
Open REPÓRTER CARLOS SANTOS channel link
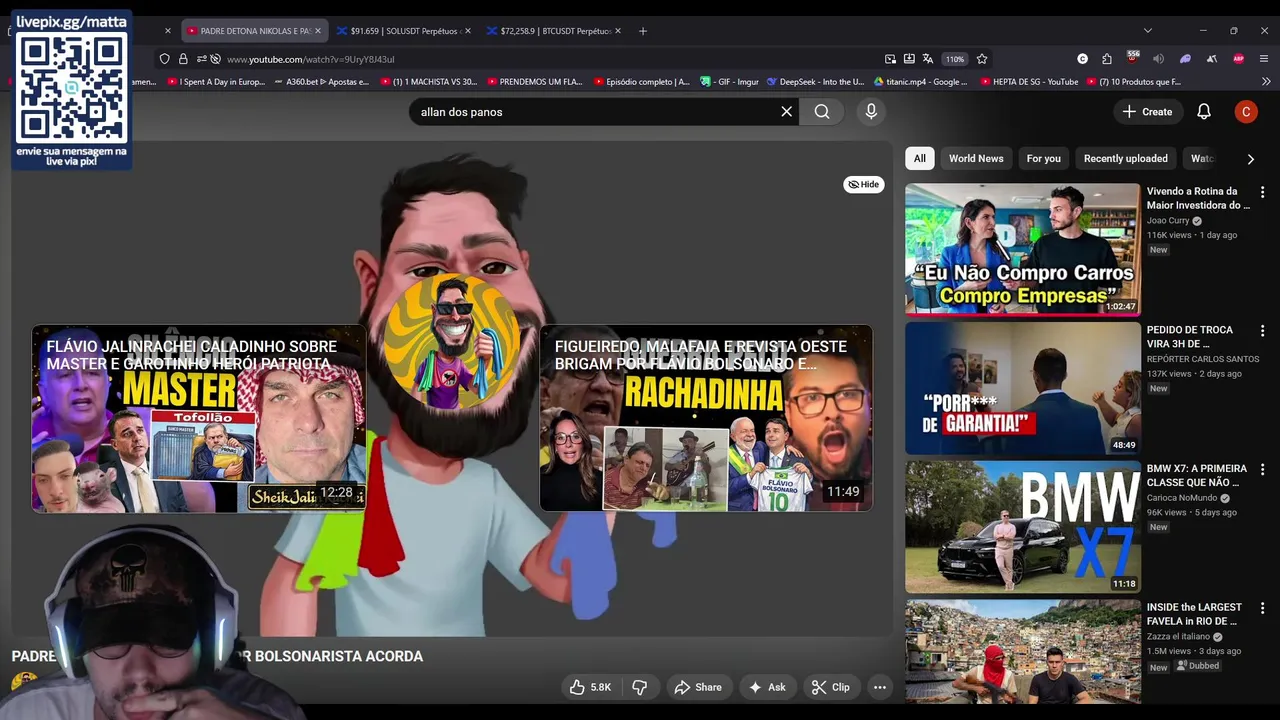[x=1203, y=359]
